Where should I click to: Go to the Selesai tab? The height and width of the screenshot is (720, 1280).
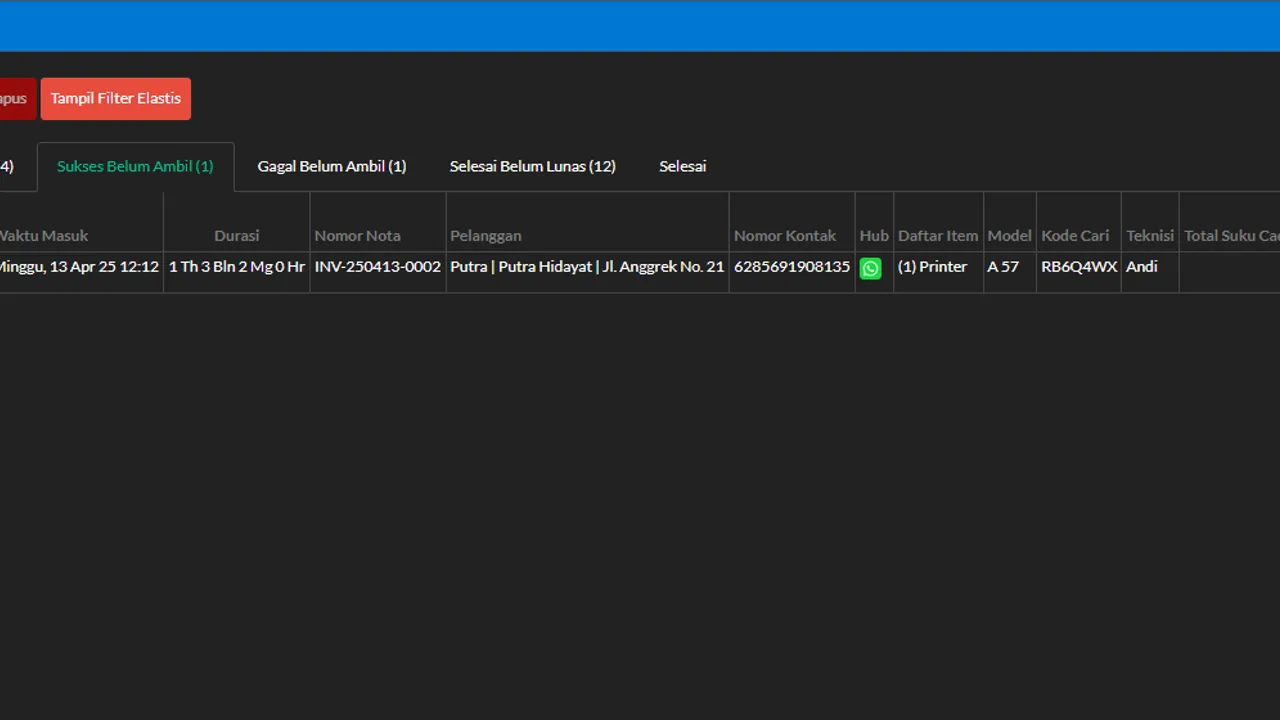[x=683, y=167]
